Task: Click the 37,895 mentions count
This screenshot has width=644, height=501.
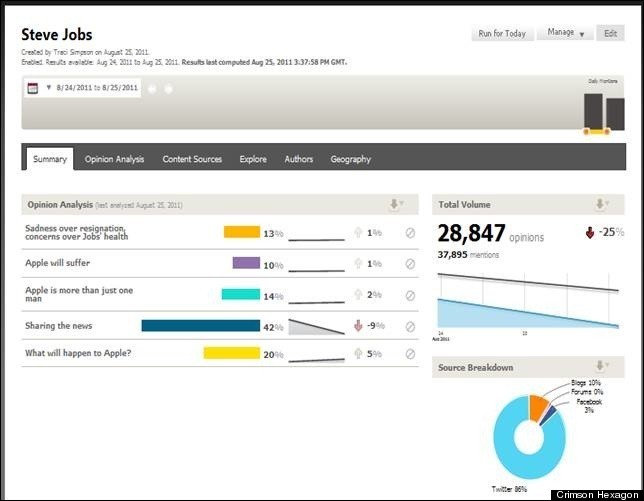Action: [x=468, y=255]
